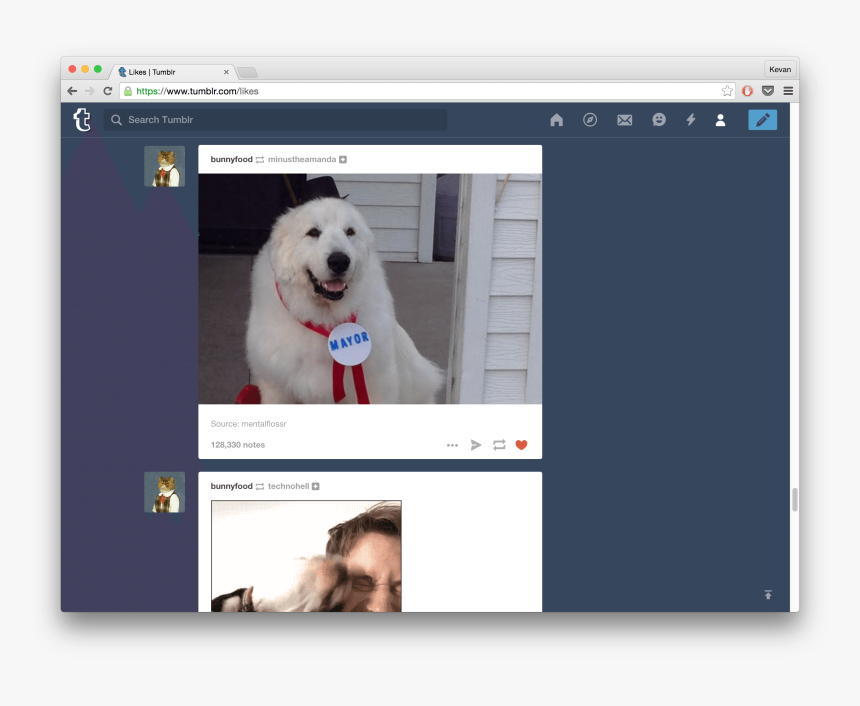The height and width of the screenshot is (706, 860).
Task: Reblog the Mayor dog post
Action: tap(499, 445)
